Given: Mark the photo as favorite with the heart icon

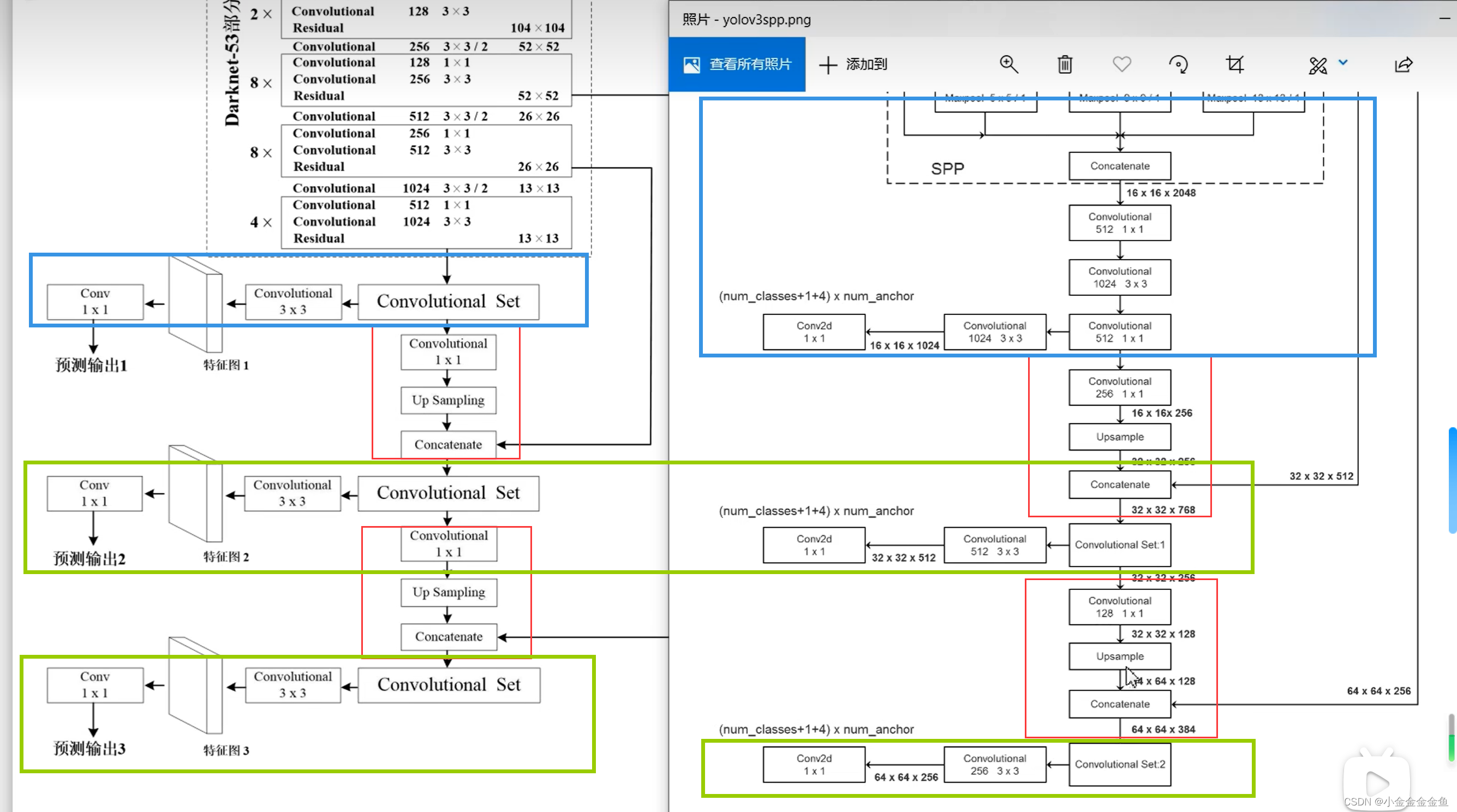Looking at the screenshot, I should [x=1121, y=64].
